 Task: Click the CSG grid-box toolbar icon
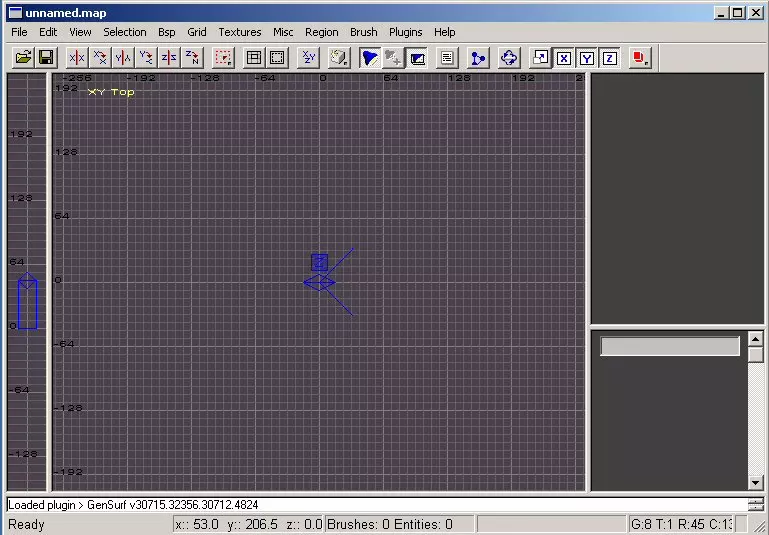click(254, 58)
